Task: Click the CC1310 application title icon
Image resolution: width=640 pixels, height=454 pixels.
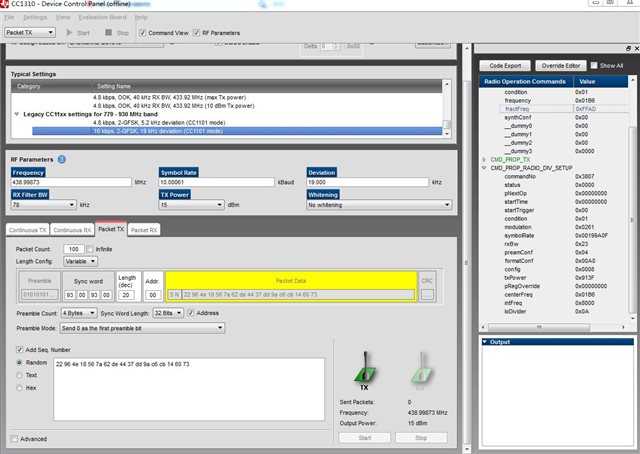Action: [x=4, y=4]
